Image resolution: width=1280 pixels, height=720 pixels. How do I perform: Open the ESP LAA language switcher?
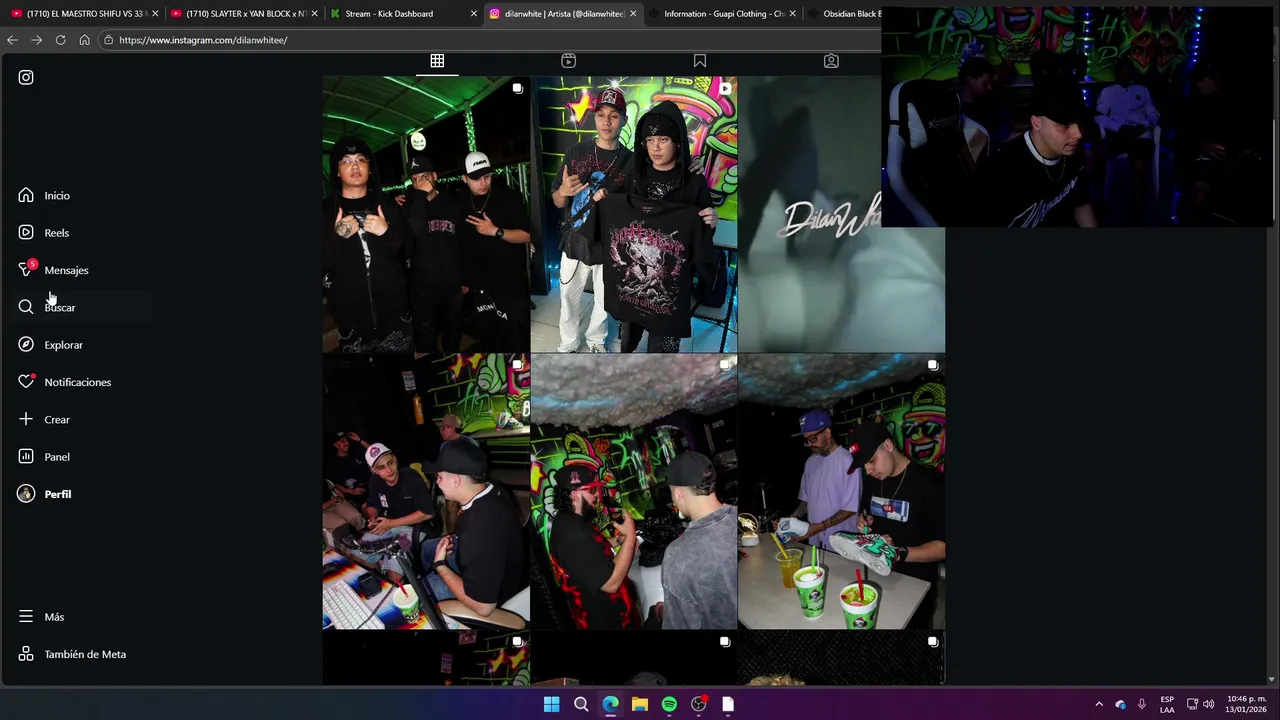point(1167,704)
